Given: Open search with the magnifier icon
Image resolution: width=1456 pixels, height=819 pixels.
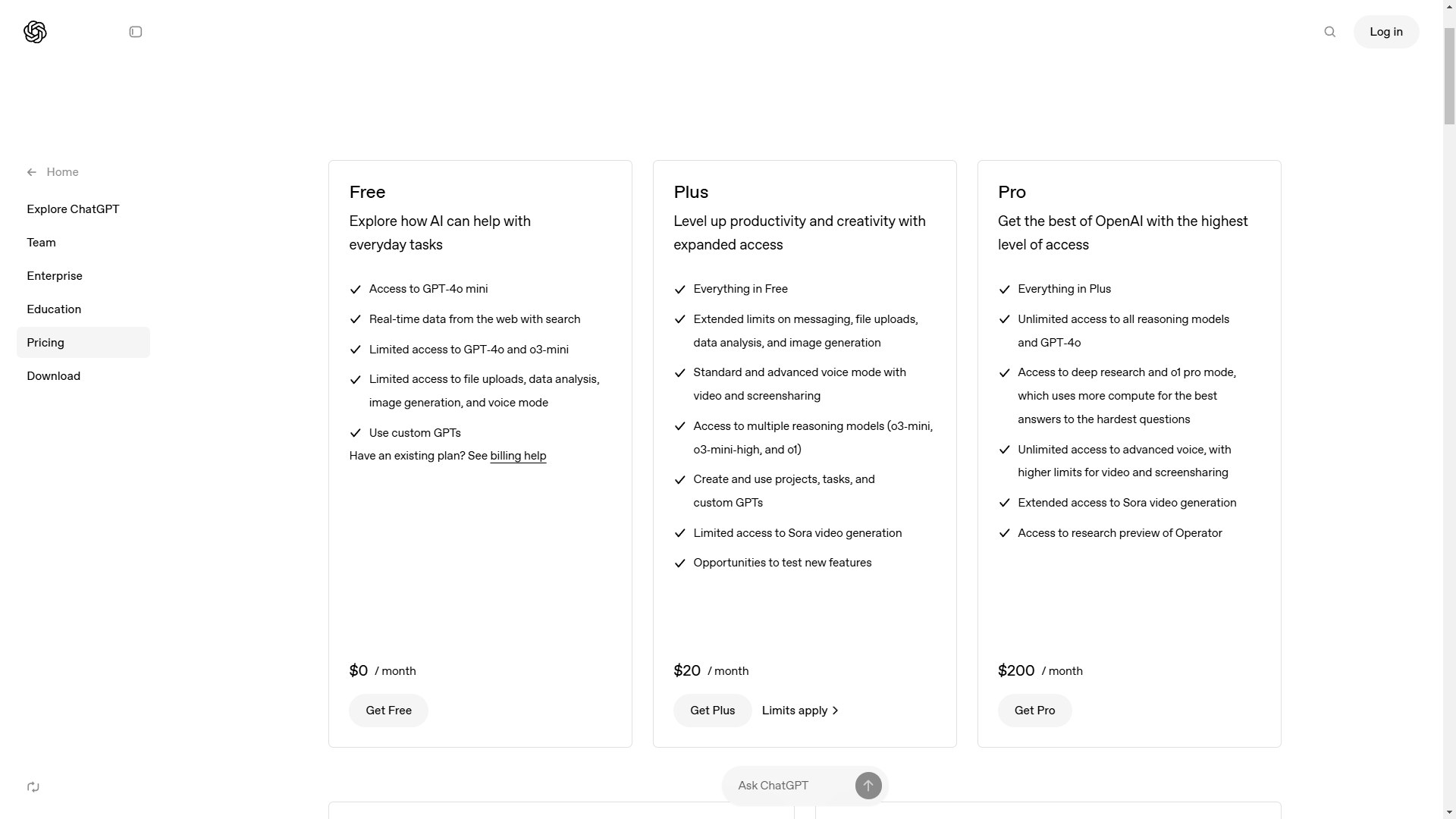Looking at the screenshot, I should [1330, 32].
